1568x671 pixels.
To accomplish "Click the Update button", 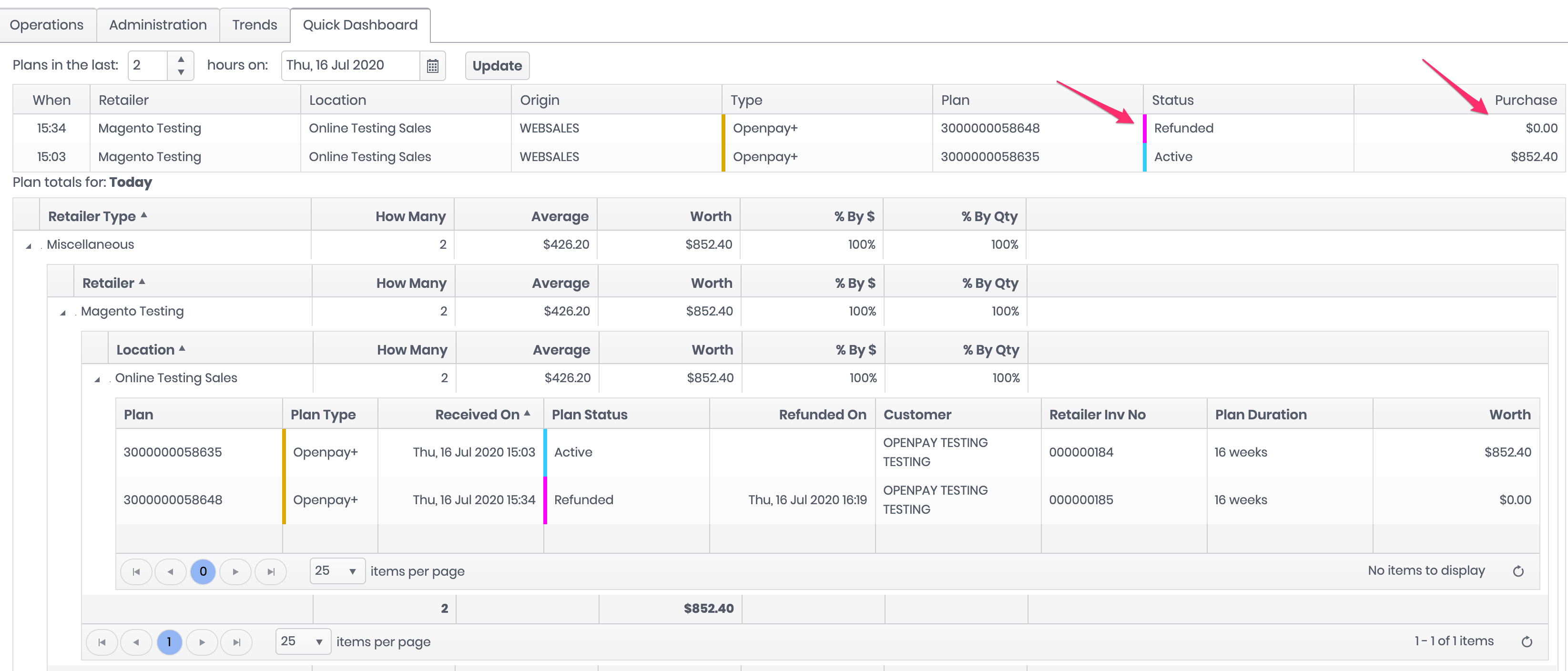I will (497, 66).
